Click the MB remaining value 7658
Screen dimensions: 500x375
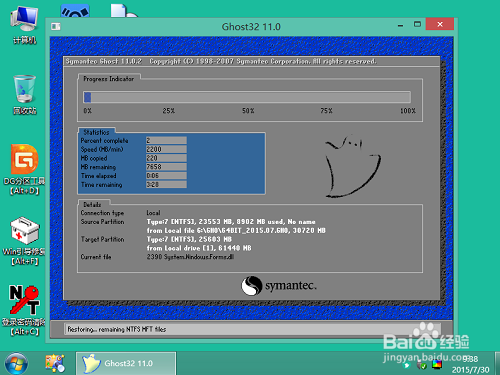[166, 167]
